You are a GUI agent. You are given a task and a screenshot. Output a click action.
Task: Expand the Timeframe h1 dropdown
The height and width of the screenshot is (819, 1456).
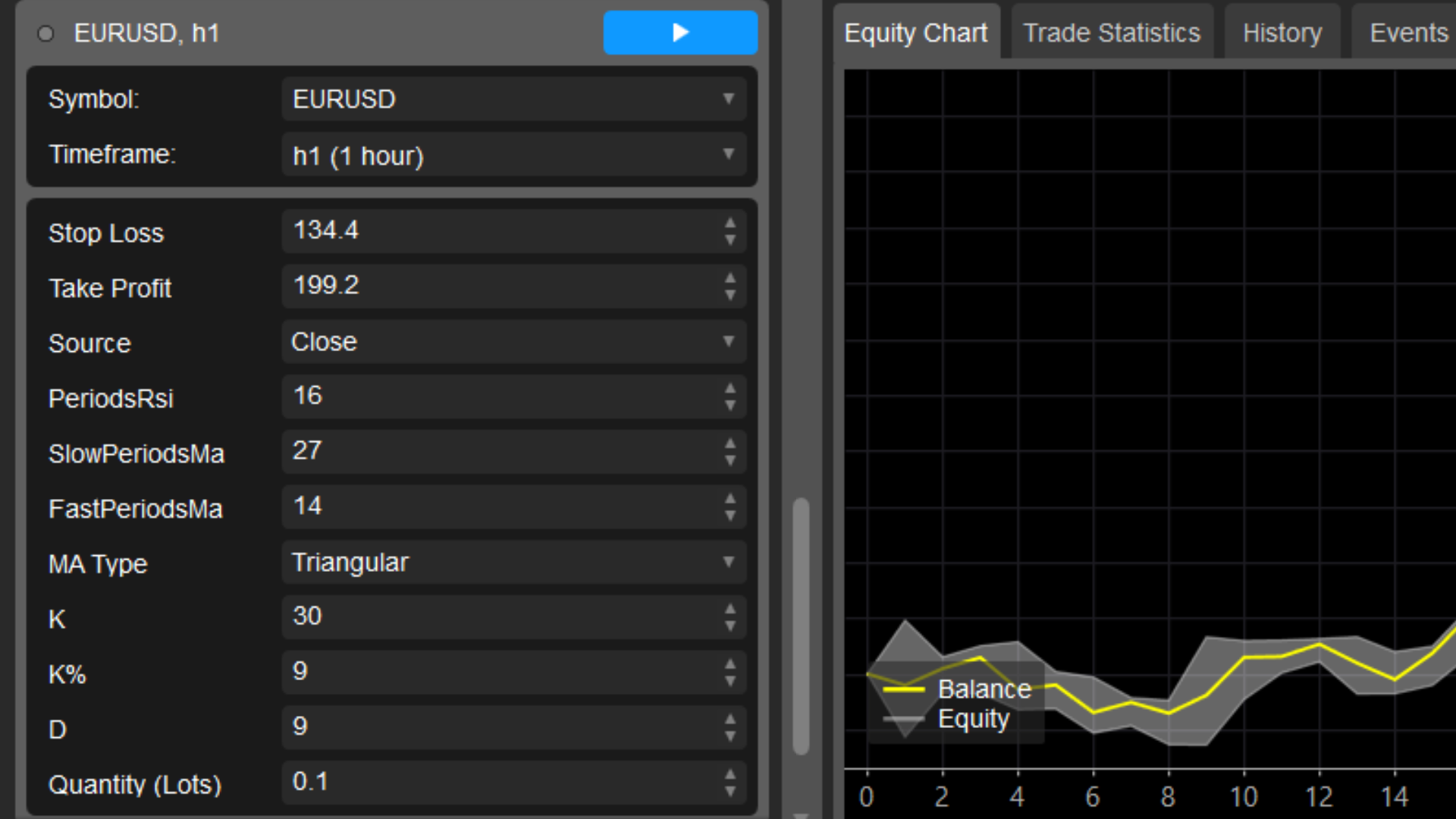click(514, 155)
